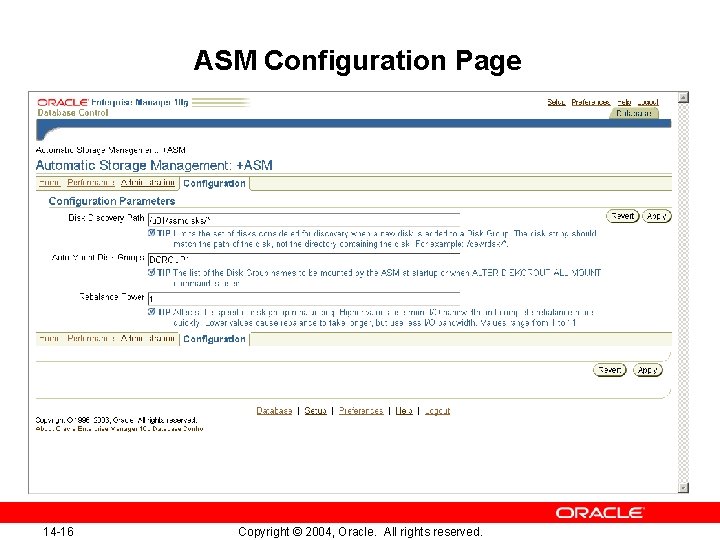Click the upper Apply button

click(657, 216)
